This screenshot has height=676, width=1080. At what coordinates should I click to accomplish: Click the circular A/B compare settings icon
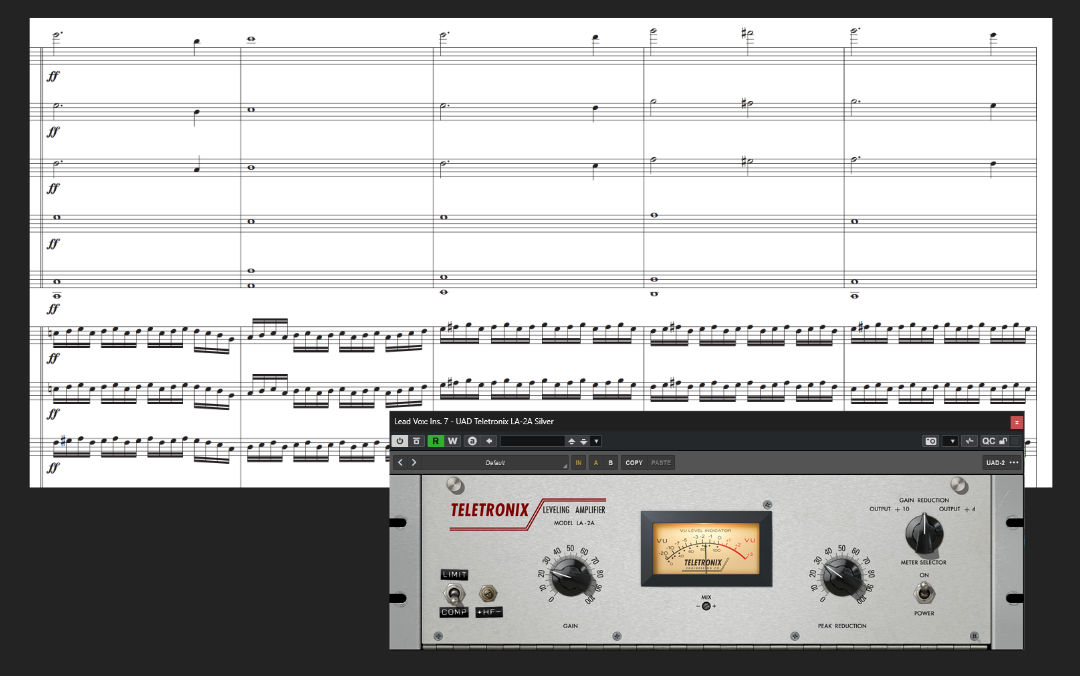point(472,441)
